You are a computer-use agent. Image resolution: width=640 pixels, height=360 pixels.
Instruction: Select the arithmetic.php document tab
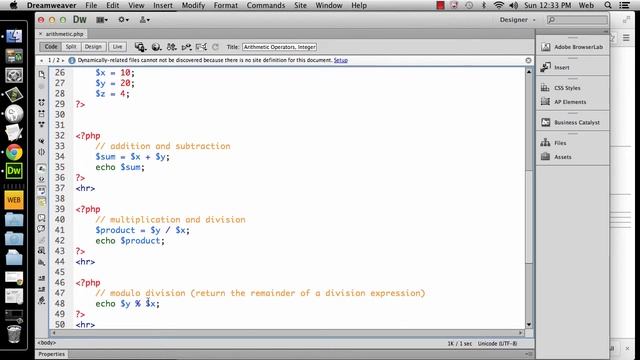pos(64,34)
